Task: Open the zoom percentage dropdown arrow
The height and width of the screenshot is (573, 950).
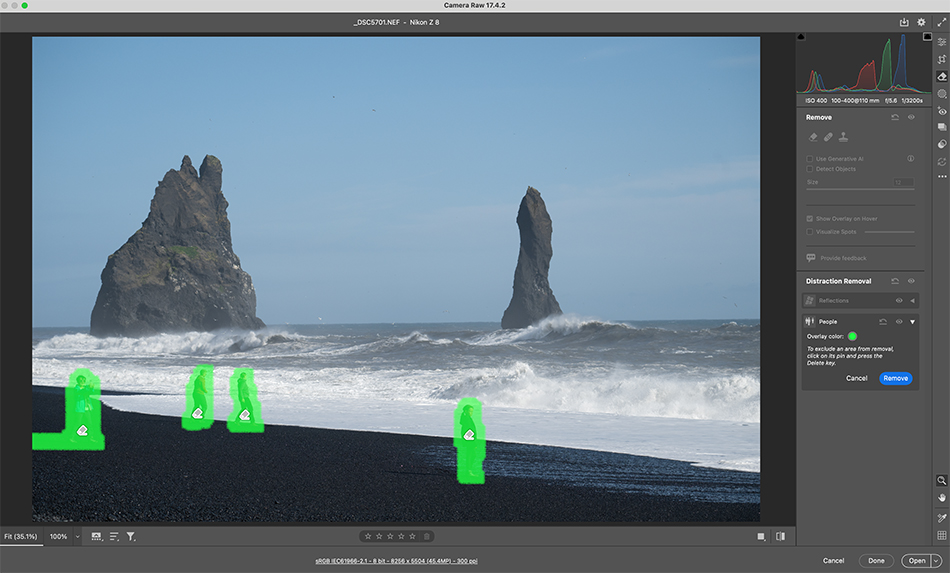Action: pos(77,537)
